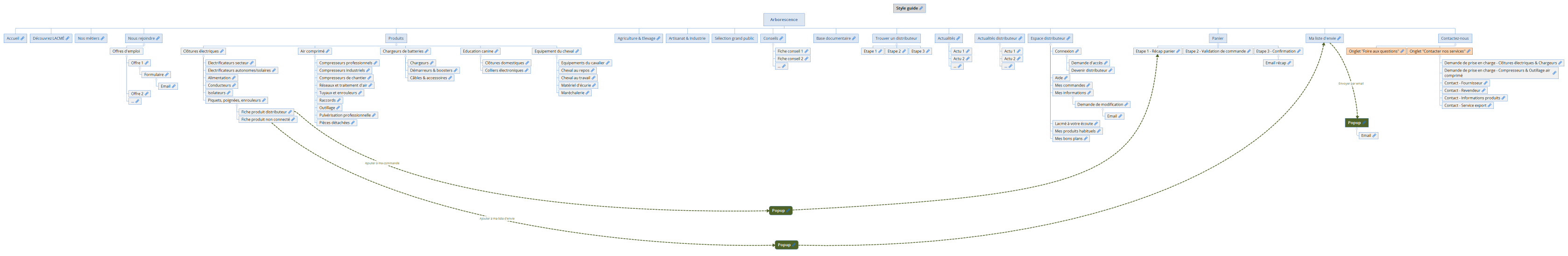The height and width of the screenshot is (256, 1568).
Task: Click the link icon on Style guide node
Action: [x=921, y=8]
